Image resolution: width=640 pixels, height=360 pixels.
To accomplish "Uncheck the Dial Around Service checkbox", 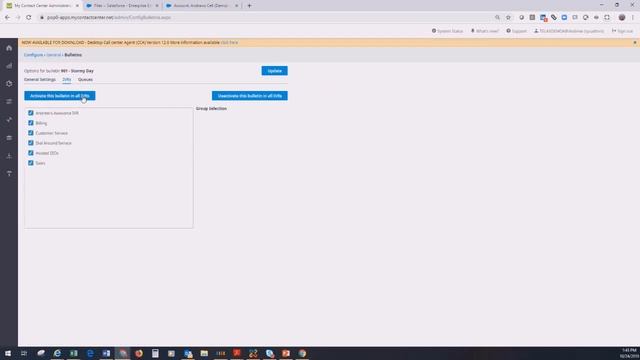I will click(31, 143).
